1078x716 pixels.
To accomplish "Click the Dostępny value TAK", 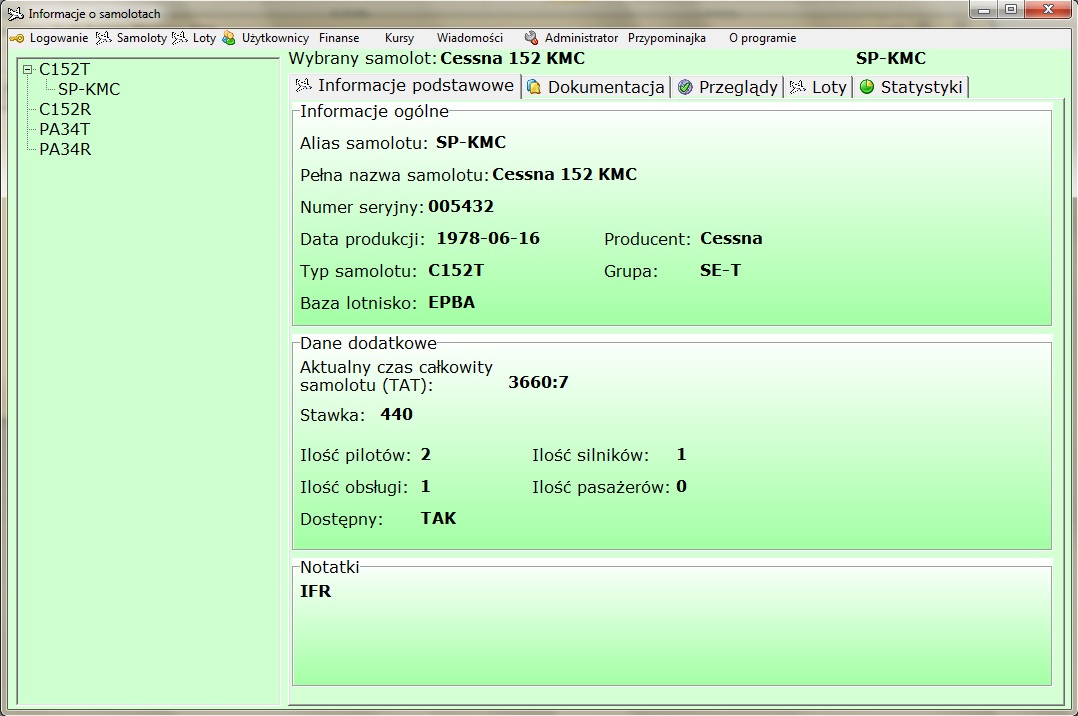I will coord(439,519).
